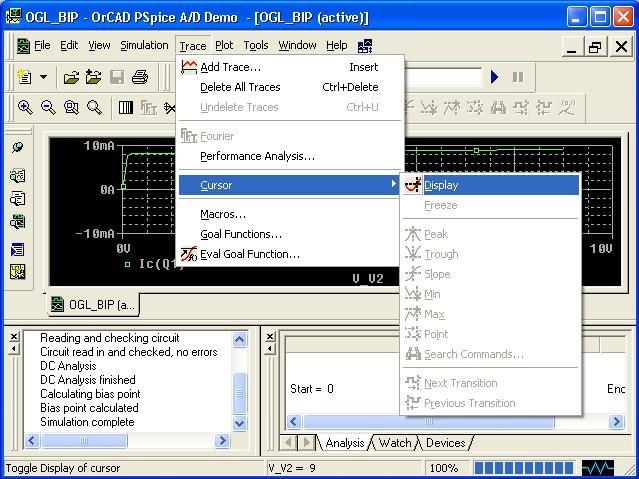Viewport: 639px width, 479px height.
Task: Click the green waveform window sidebar icon
Action: [x=18, y=222]
